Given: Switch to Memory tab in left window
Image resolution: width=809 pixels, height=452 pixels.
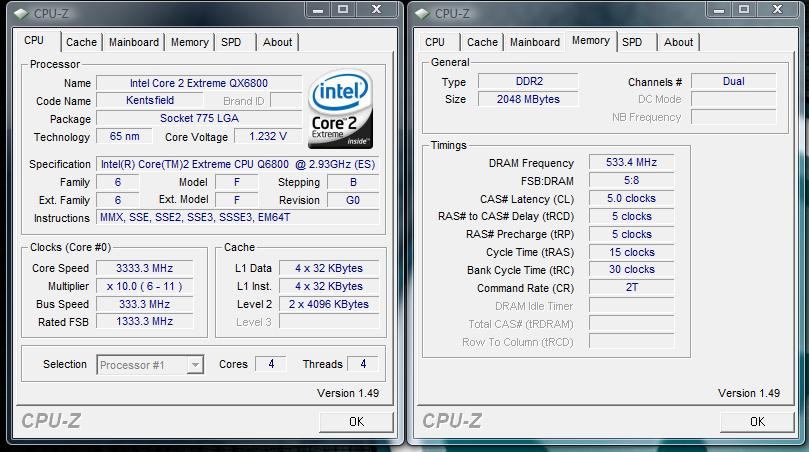Looking at the screenshot, I should coord(189,42).
